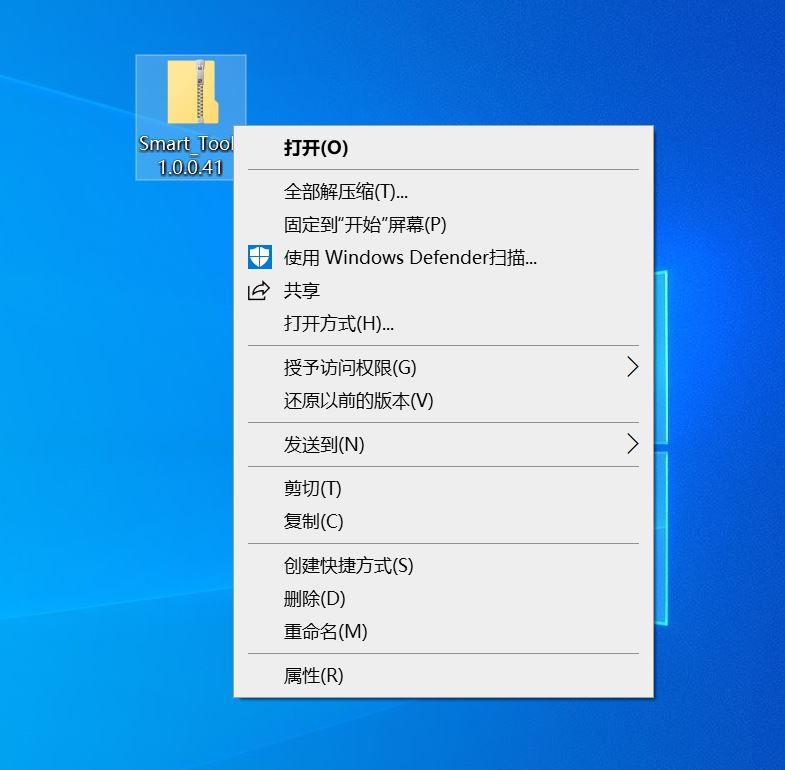Viewport: 785px width, 770px height.
Task: Choose 创建快捷方式(S) menu entry
Action: pyautogui.click(x=348, y=566)
